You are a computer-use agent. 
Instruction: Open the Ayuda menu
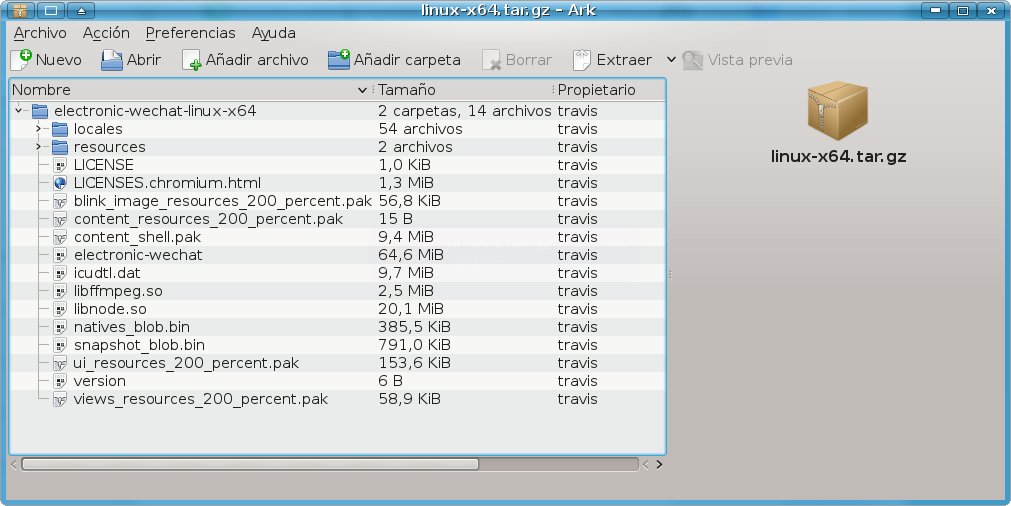273,33
